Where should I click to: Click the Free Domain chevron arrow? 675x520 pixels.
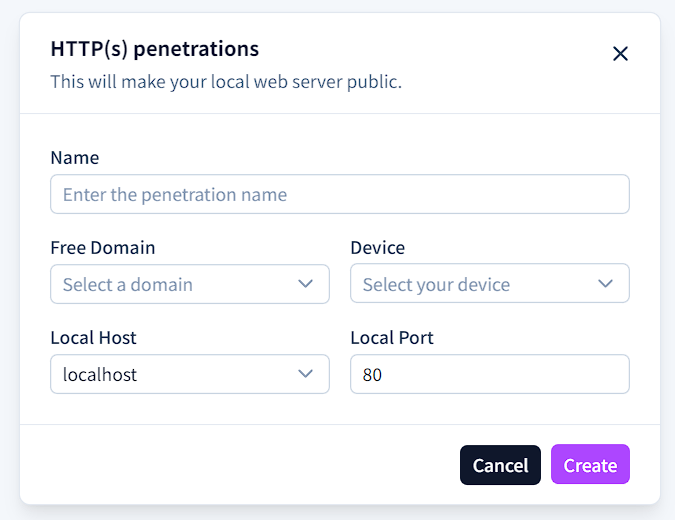[x=306, y=284]
